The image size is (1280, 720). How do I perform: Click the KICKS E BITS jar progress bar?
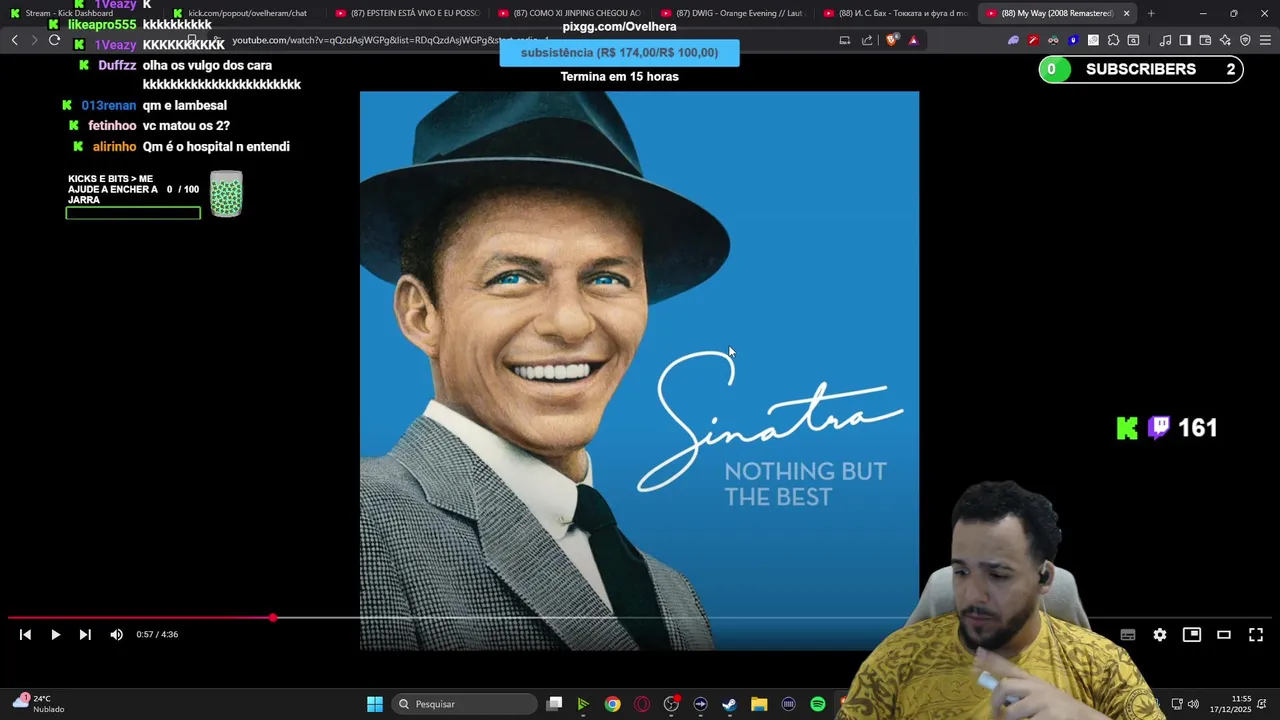tap(133, 213)
